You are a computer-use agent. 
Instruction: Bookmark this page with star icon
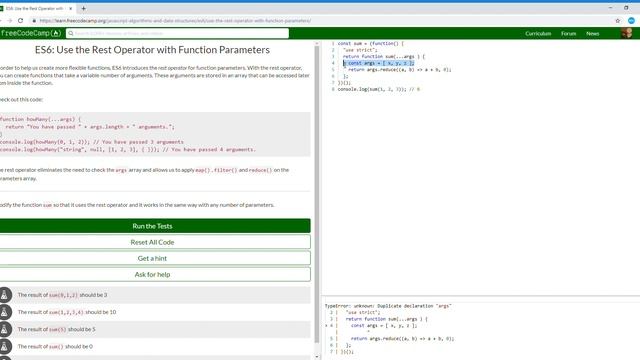click(x=618, y=20)
